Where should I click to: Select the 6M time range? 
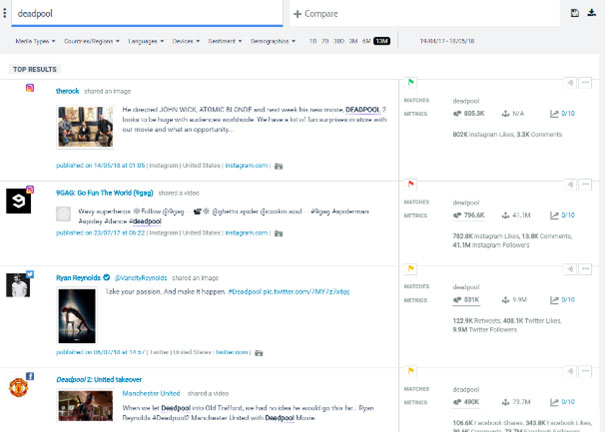click(x=366, y=41)
